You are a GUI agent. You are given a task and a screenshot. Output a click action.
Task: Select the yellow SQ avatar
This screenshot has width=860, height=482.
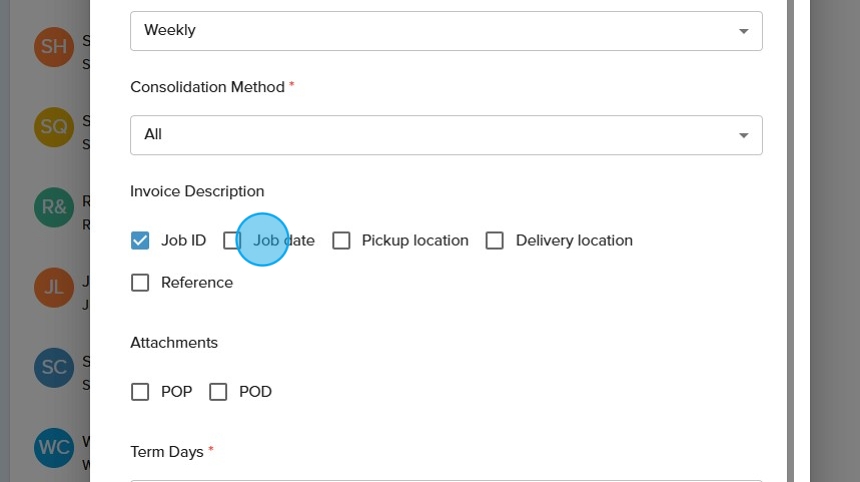pos(52,127)
